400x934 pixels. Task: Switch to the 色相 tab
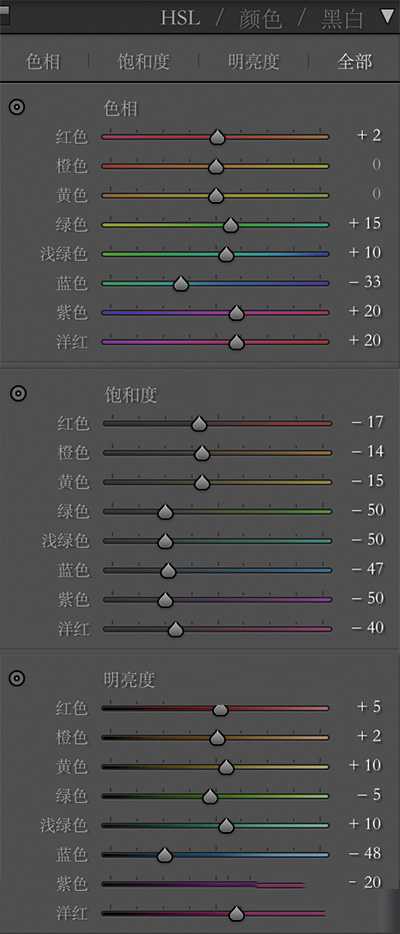(x=43, y=61)
